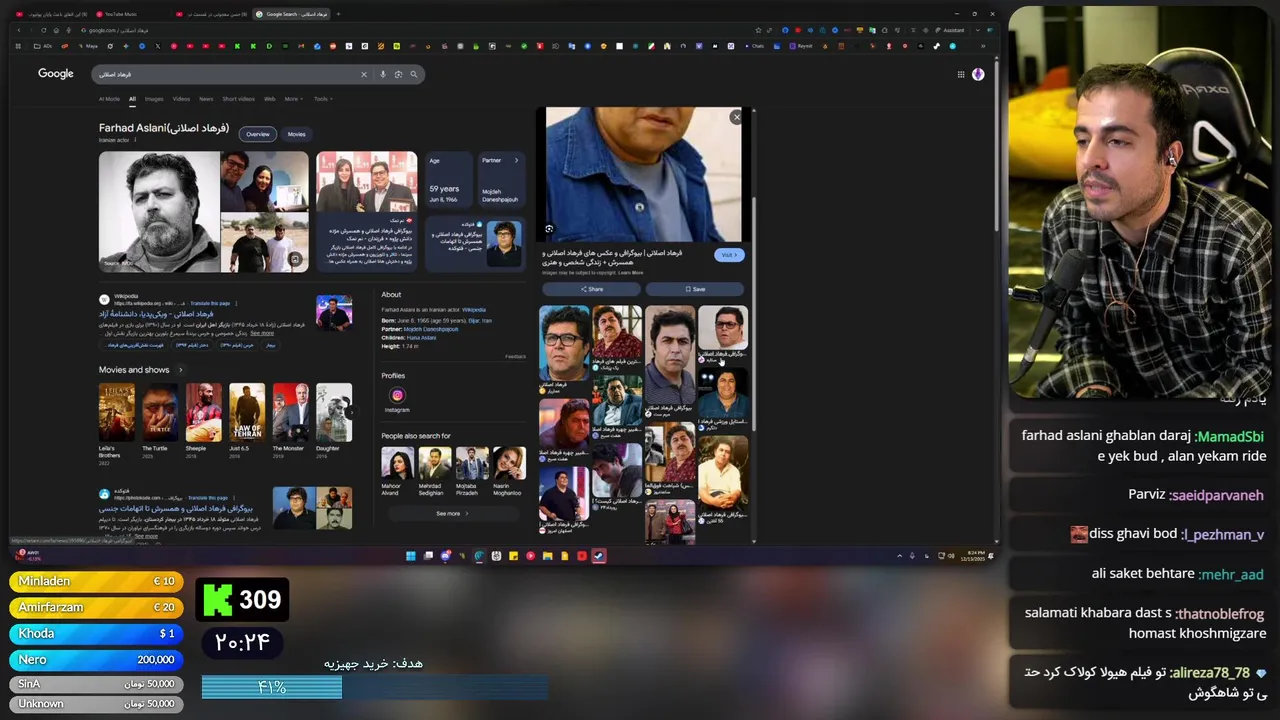Click the Google logo
This screenshot has height=720, width=1280.
56,74
